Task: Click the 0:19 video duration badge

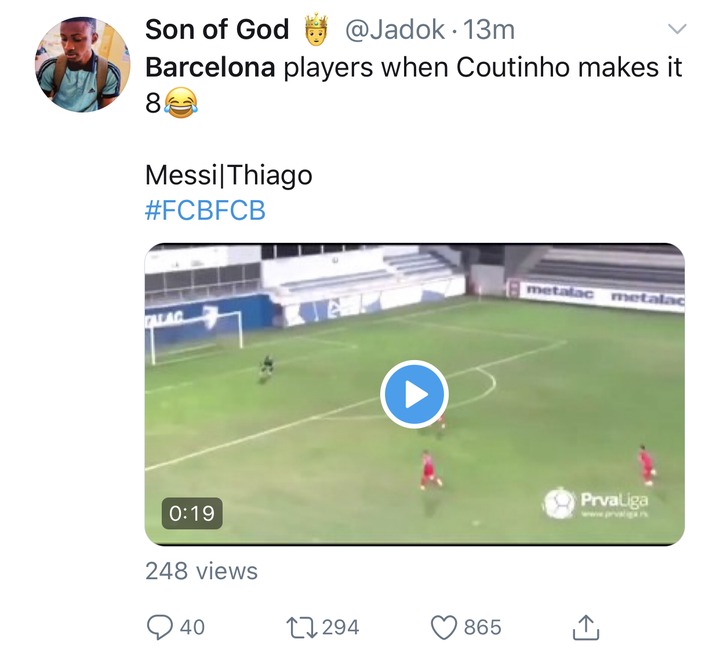Action: click(192, 513)
